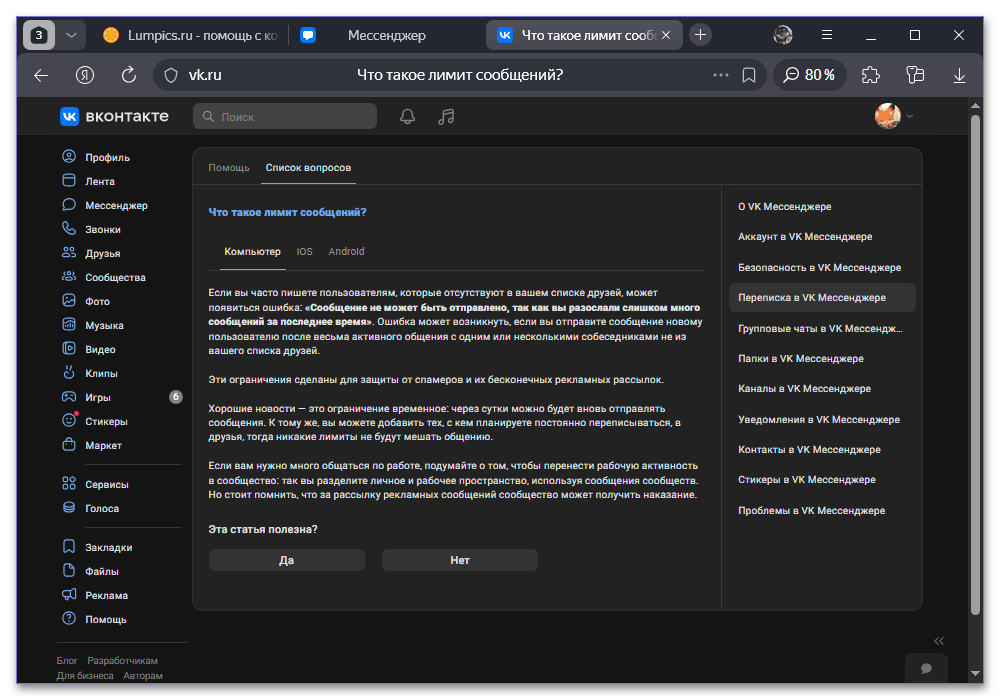Switch to Помощь tab
Screen dimensions: 1000x700
click(229, 168)
